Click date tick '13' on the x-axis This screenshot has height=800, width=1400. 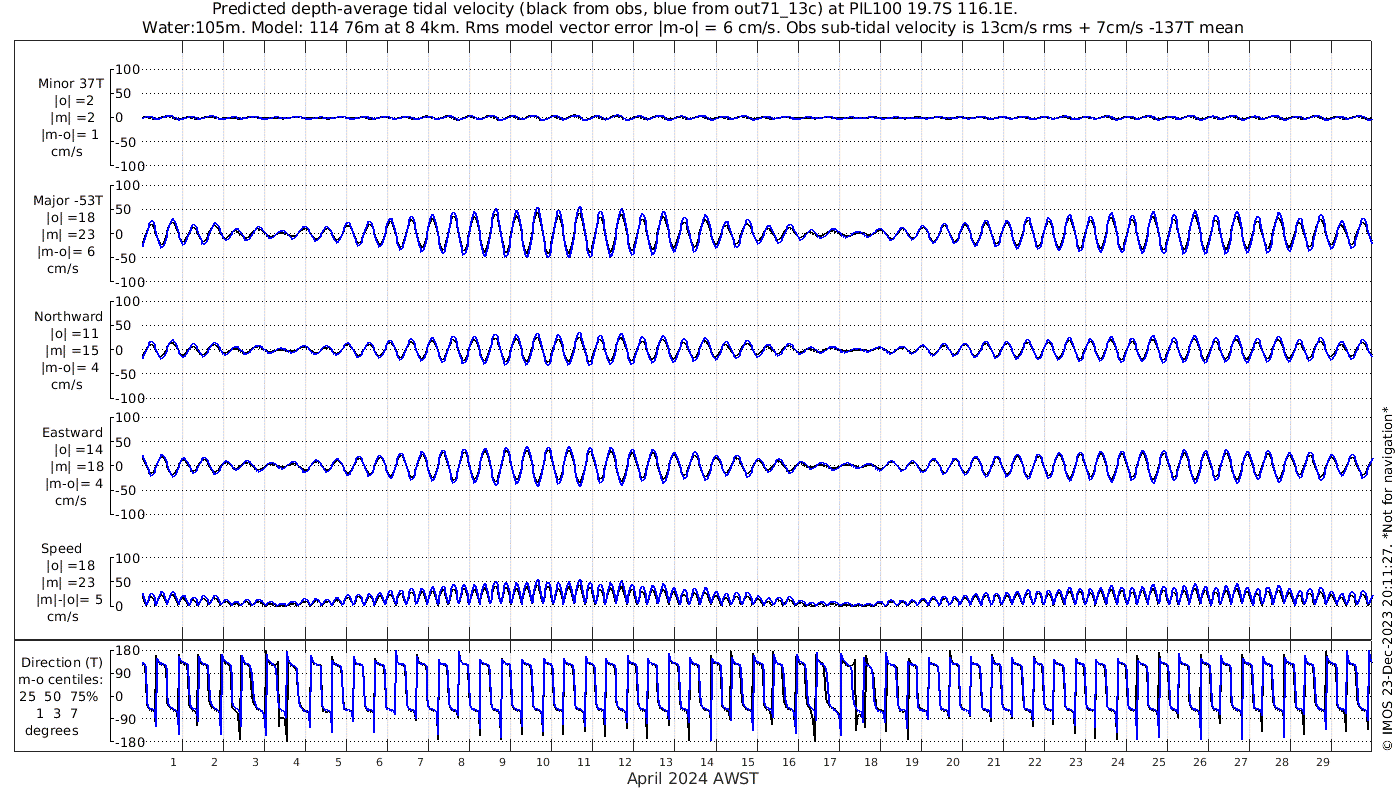point(666,762)
